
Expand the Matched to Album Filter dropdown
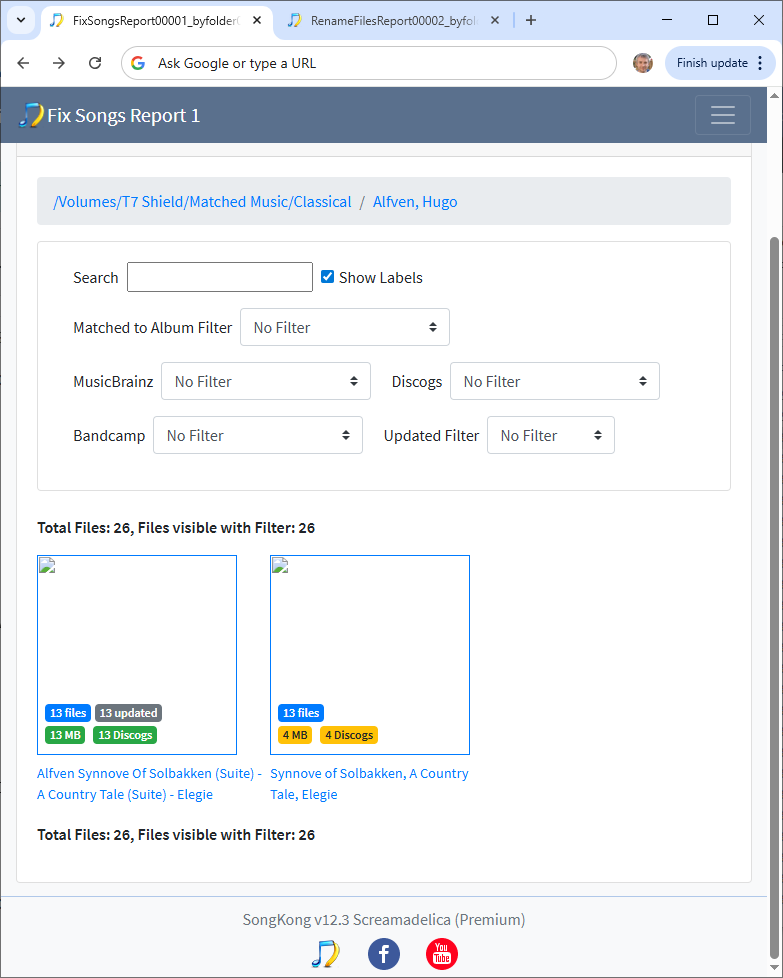[x=344, y=327]
